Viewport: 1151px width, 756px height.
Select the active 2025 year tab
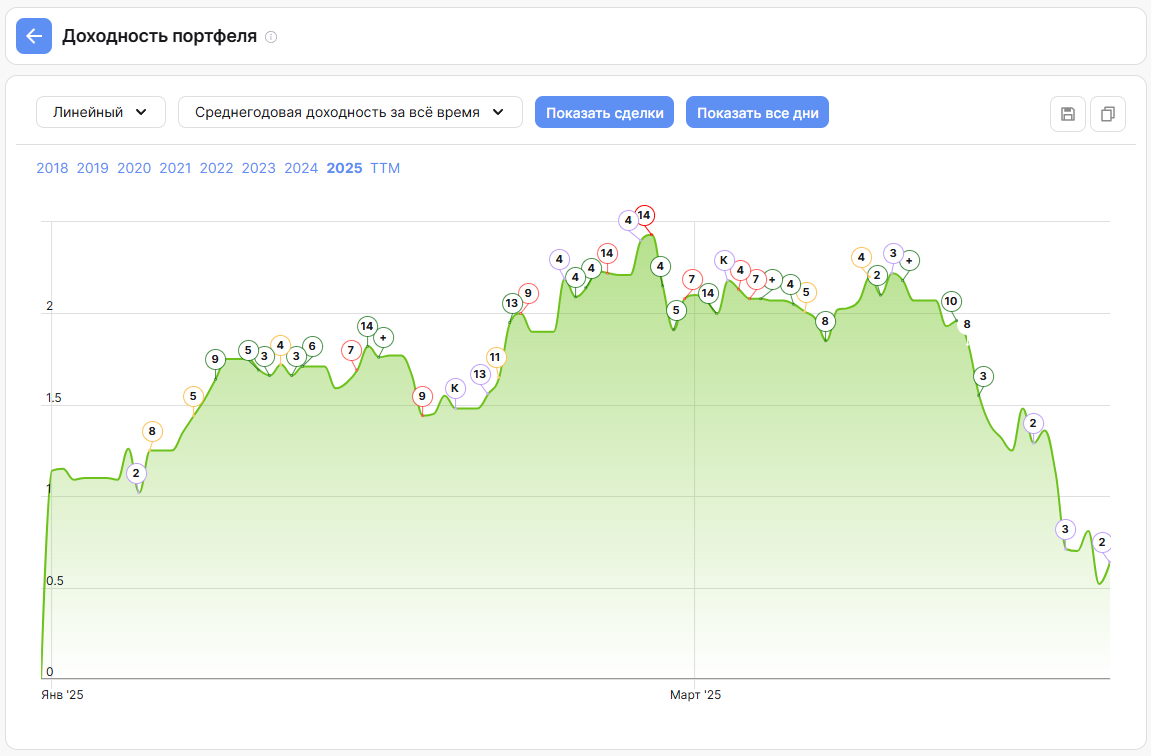pyautogui.click(x=344, y=168)
